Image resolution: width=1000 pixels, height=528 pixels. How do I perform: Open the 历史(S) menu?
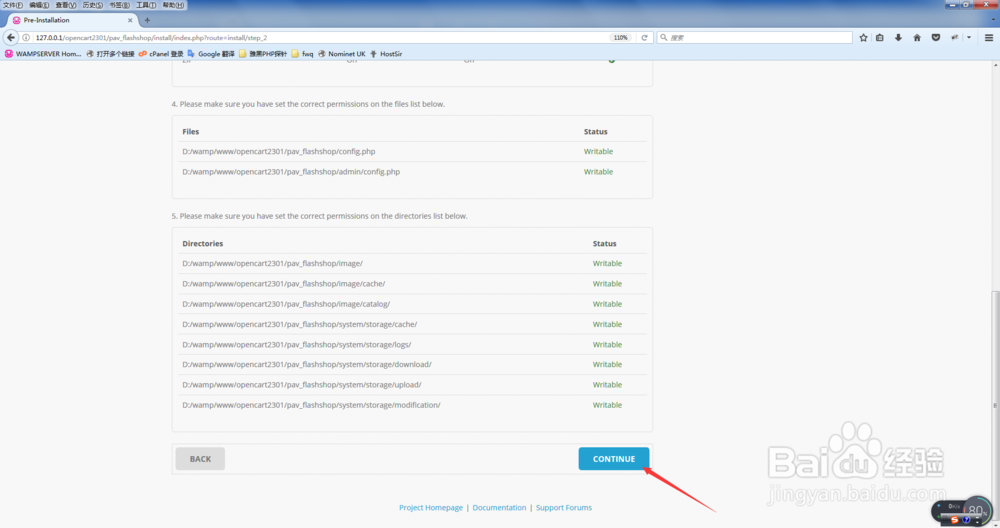click(x=92, y=5)
